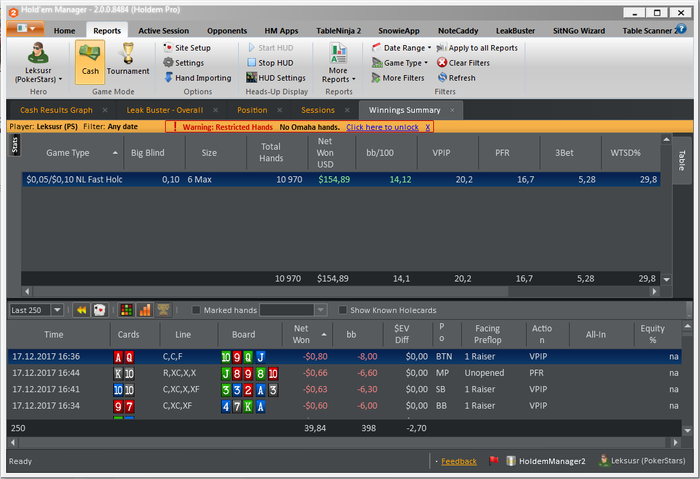Open the Opponents tab
The width and height of the screenshot is (700, 479).
227,30
